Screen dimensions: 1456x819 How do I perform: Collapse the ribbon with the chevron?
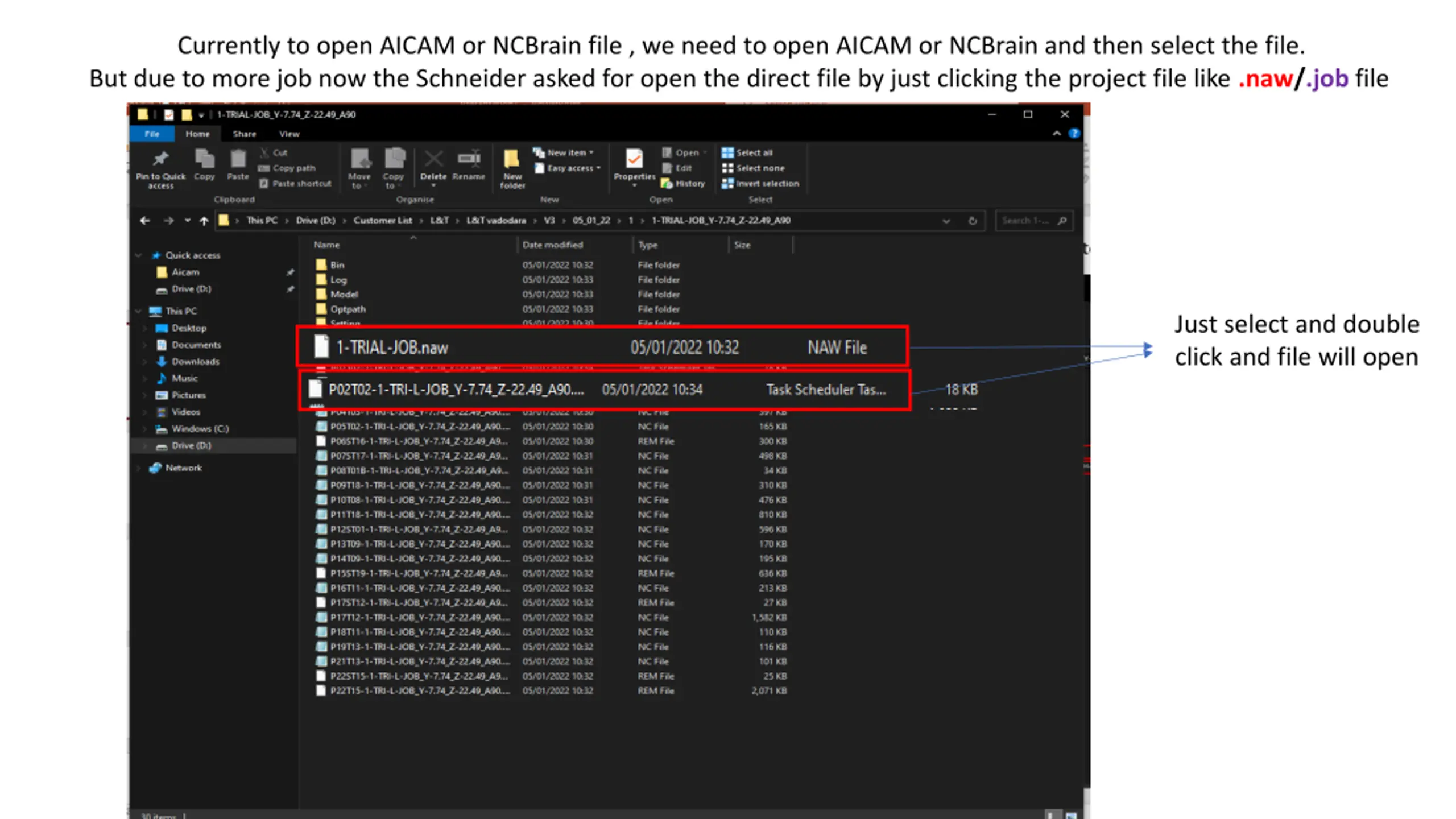pos(1056,134)
